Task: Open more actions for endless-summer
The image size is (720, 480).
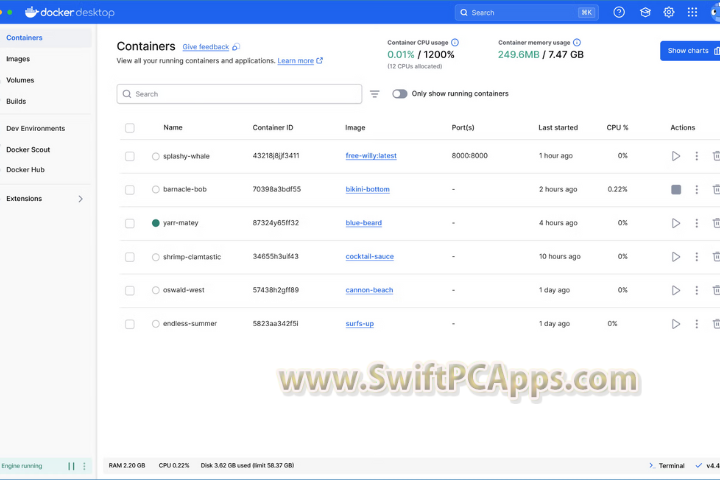Action: (697, 324)
